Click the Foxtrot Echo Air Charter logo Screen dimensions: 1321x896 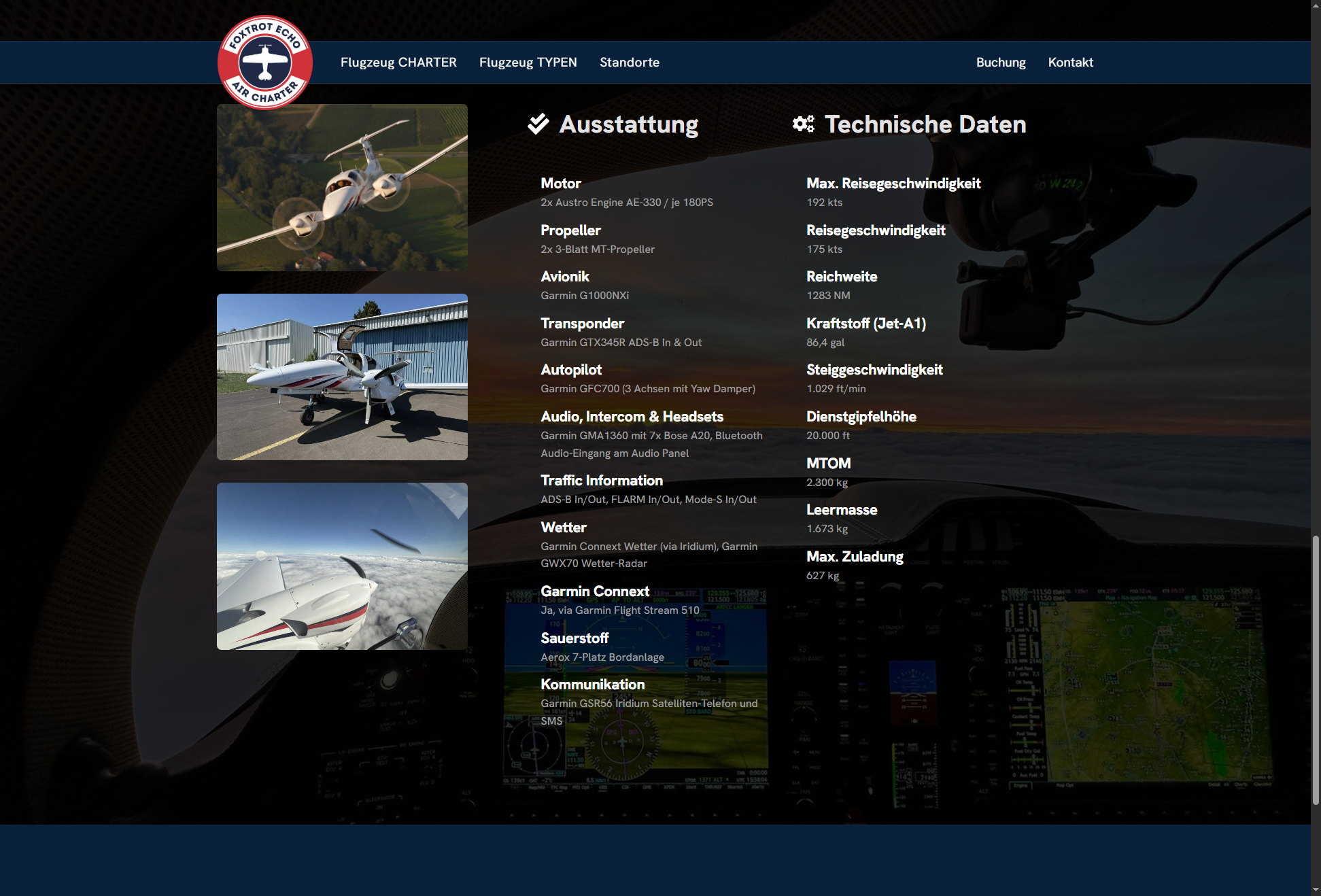265,63
